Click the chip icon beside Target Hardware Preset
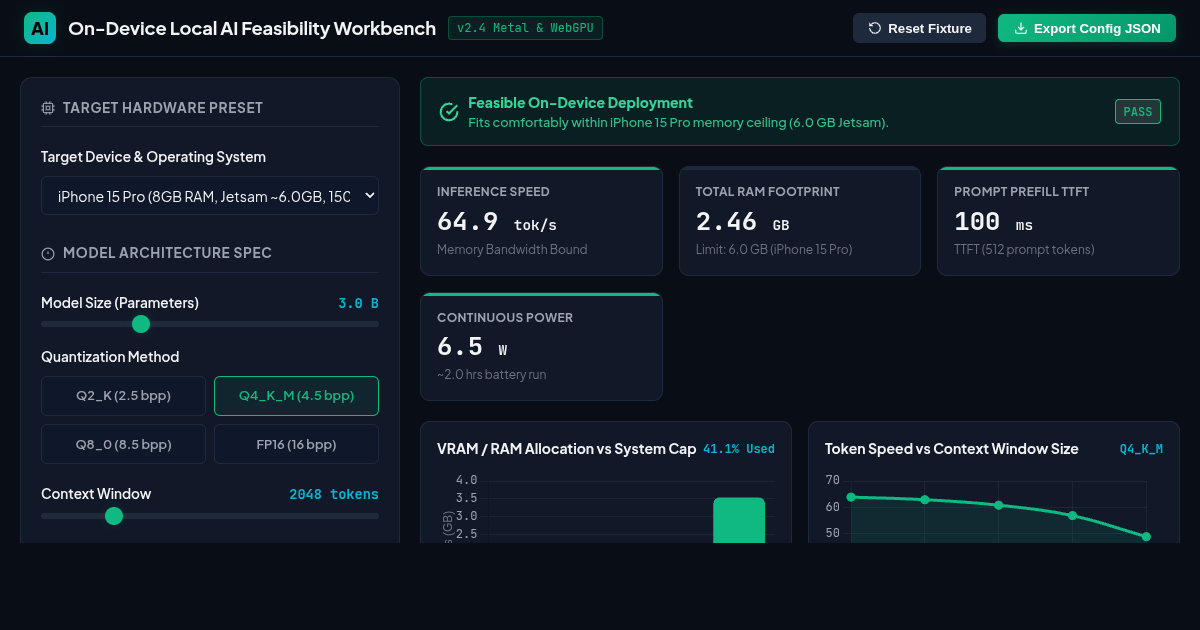The height and width of the screenshot is (630, 1200). tap(48, 108)
